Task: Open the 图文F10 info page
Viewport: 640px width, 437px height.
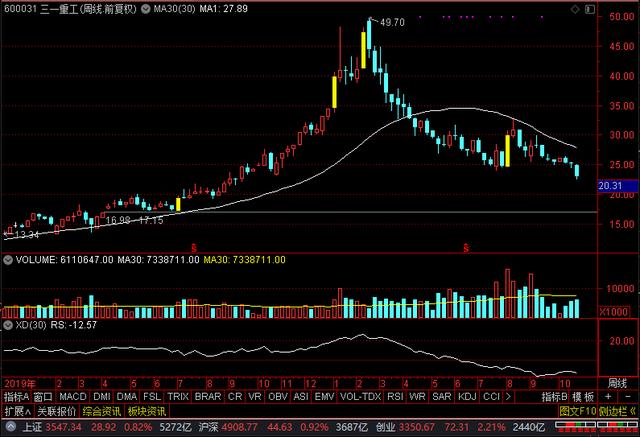Action: (x=577, y=411)
